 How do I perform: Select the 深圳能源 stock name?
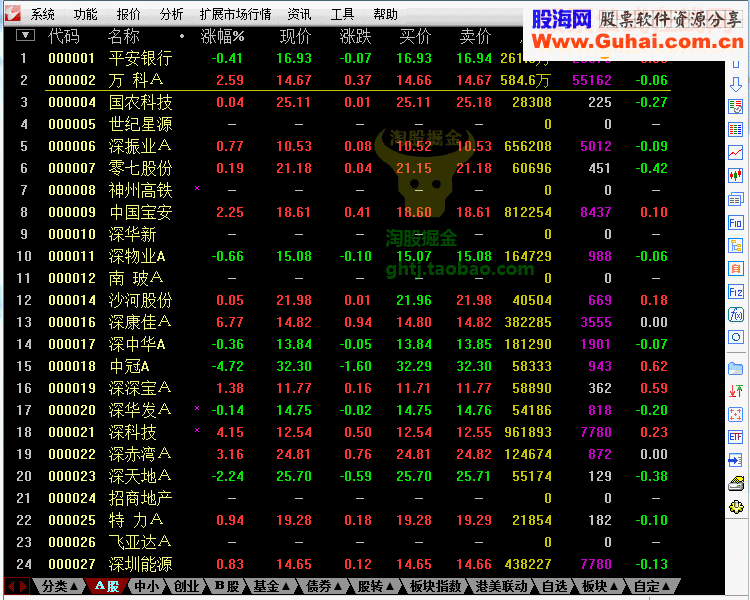(140, 564)
